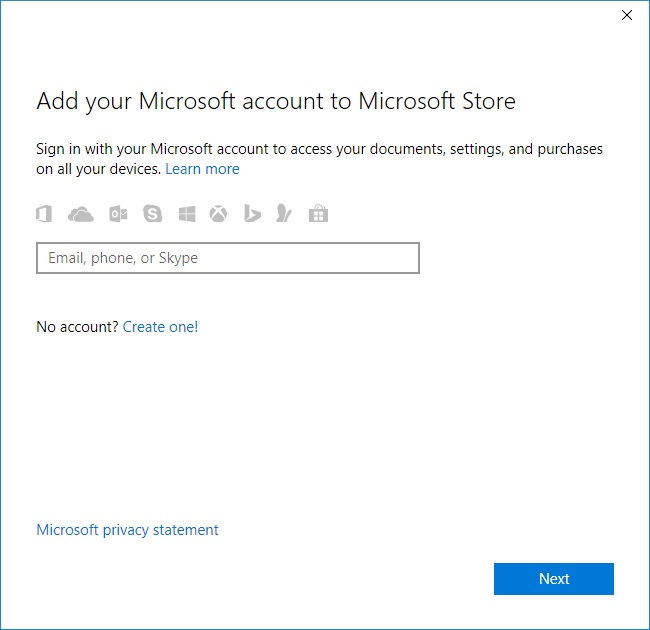Click the OneDrive cloud icon

[80, 213]
